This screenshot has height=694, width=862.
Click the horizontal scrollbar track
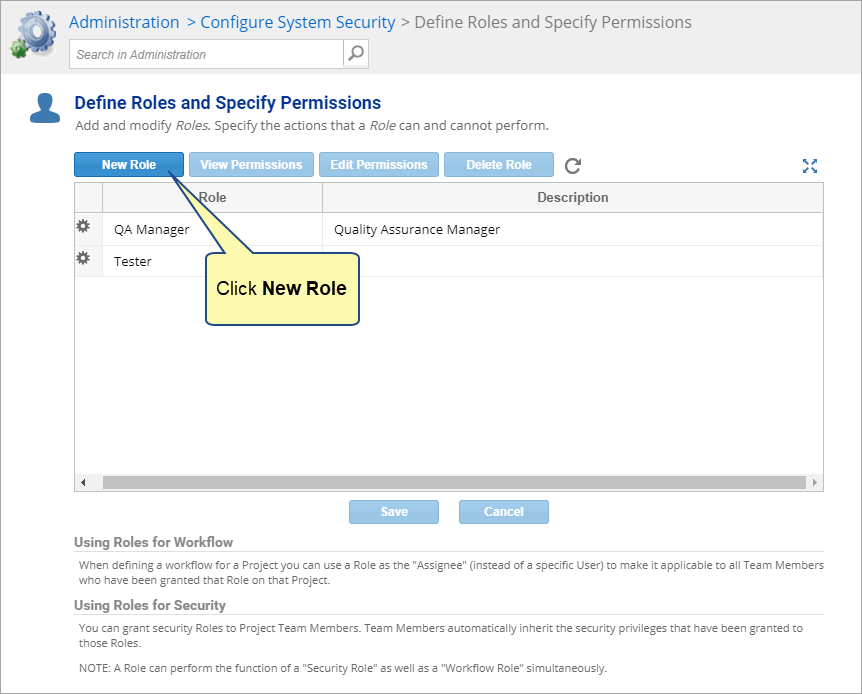click(x=454, y=482)
